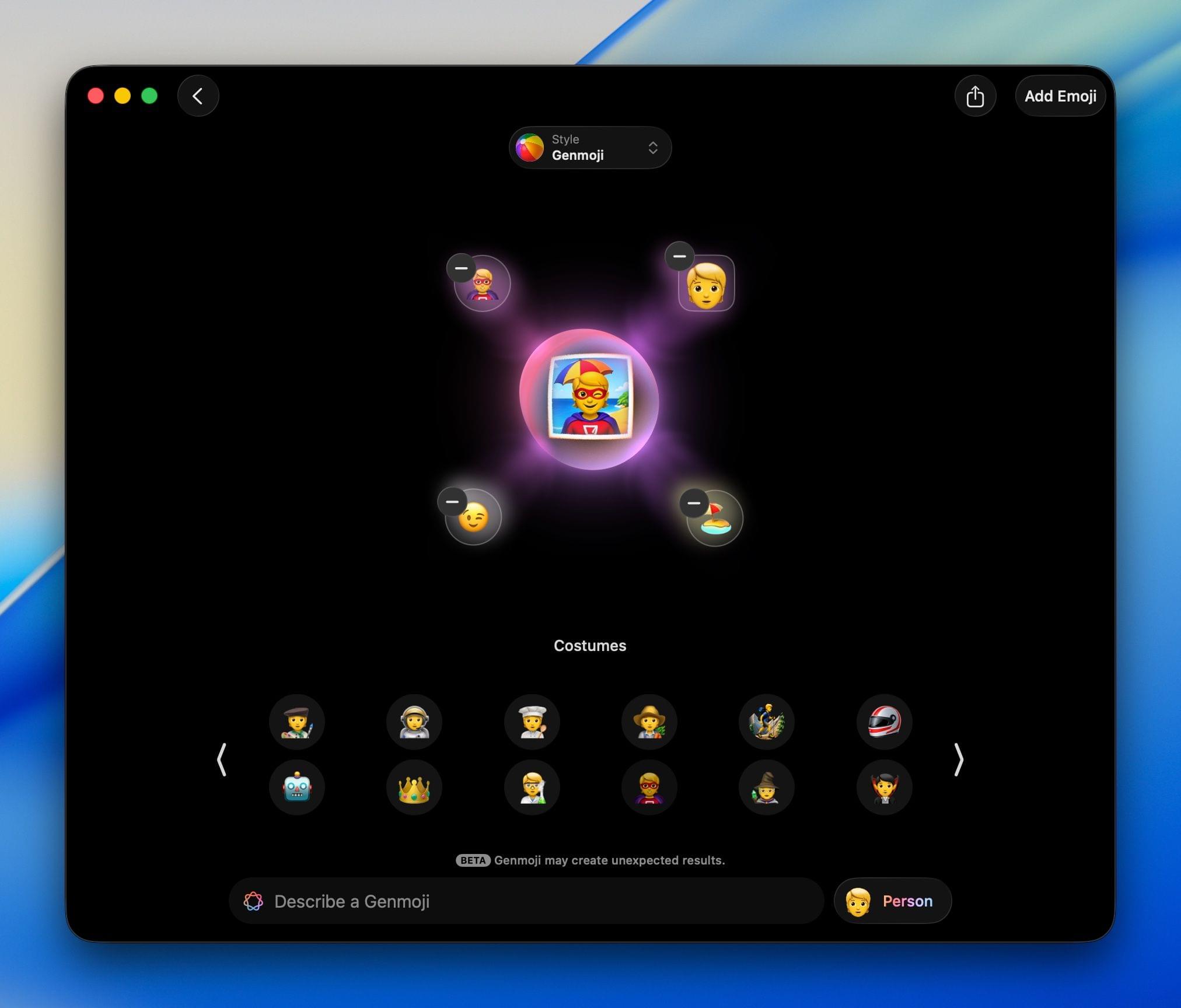Pick the hiker costume suggestion

click(767, 722)
